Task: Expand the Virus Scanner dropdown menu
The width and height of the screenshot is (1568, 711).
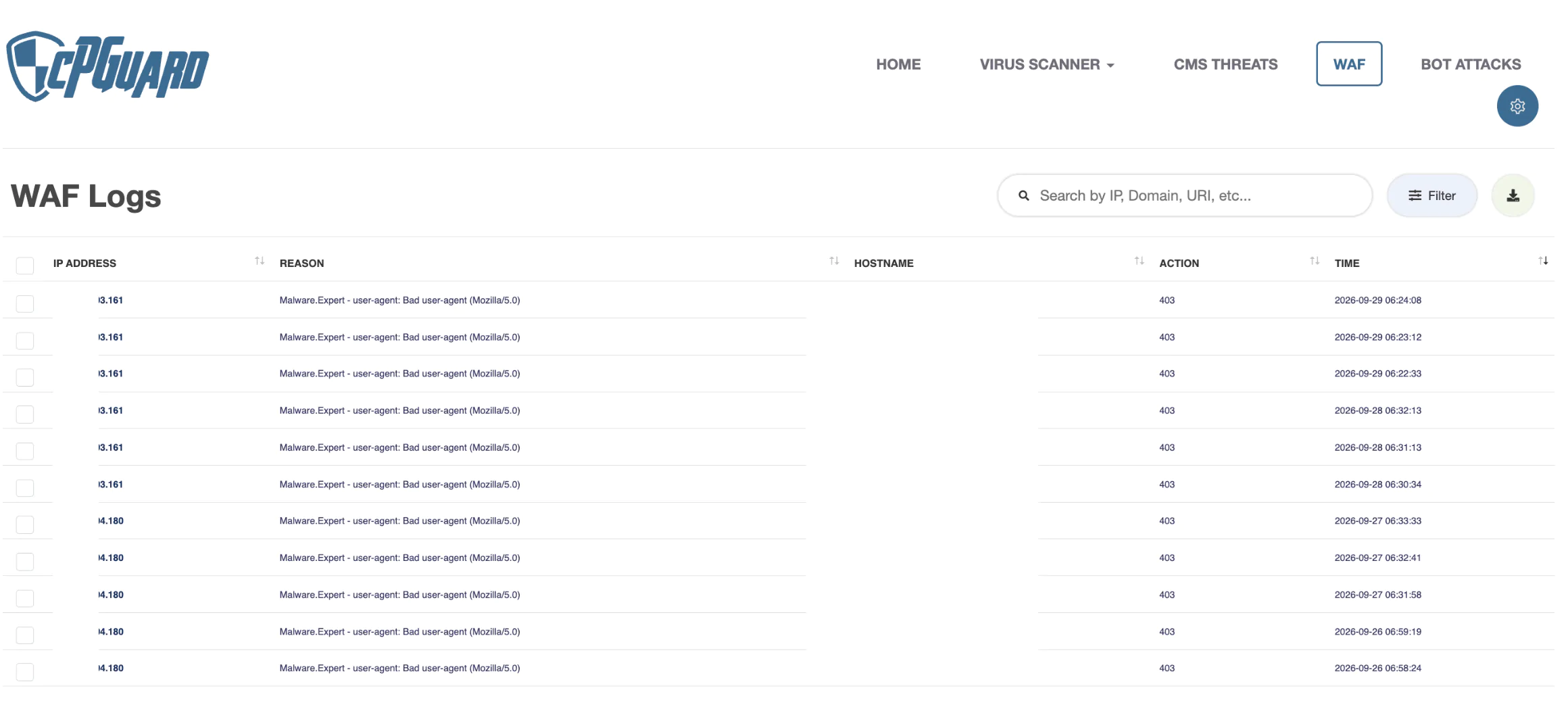Action: pyautogui.click(x=1047, y=64)
